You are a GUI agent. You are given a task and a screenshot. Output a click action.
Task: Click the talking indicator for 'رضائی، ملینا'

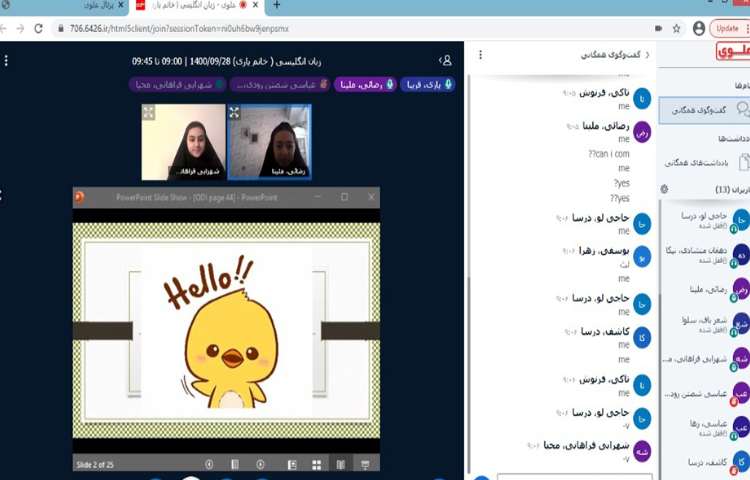[365, 85]
